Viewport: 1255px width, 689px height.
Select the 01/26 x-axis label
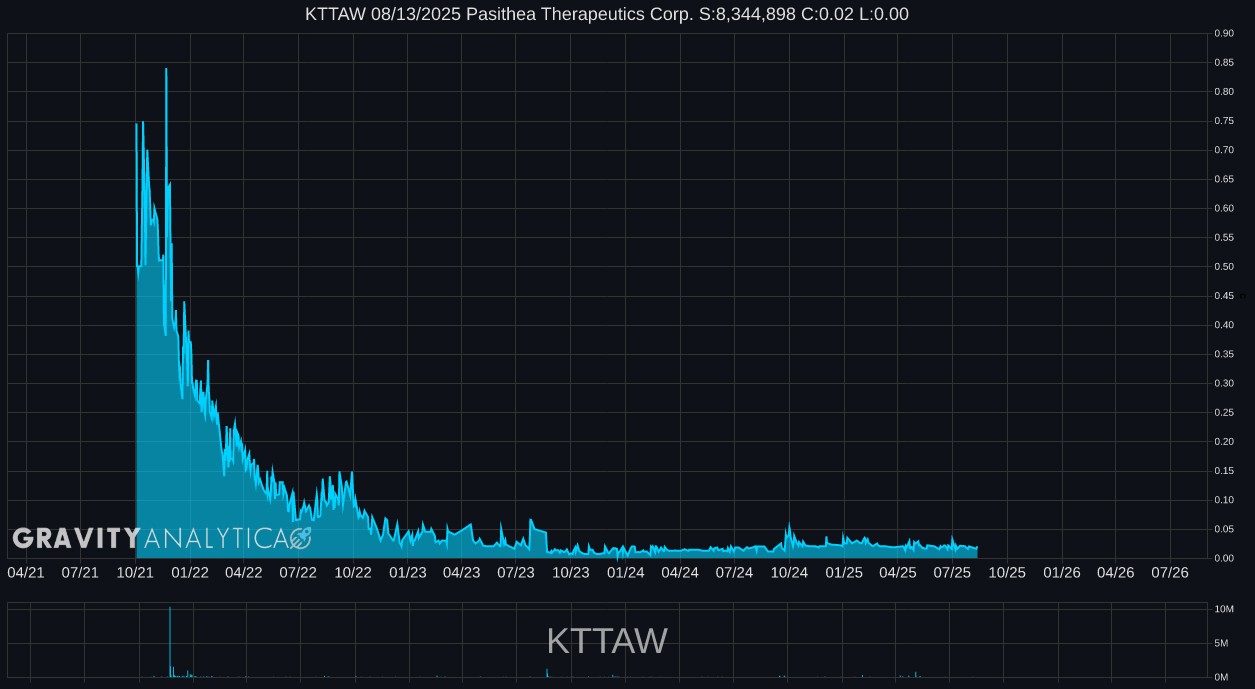pyautogui.click(x=1062, y=572)
